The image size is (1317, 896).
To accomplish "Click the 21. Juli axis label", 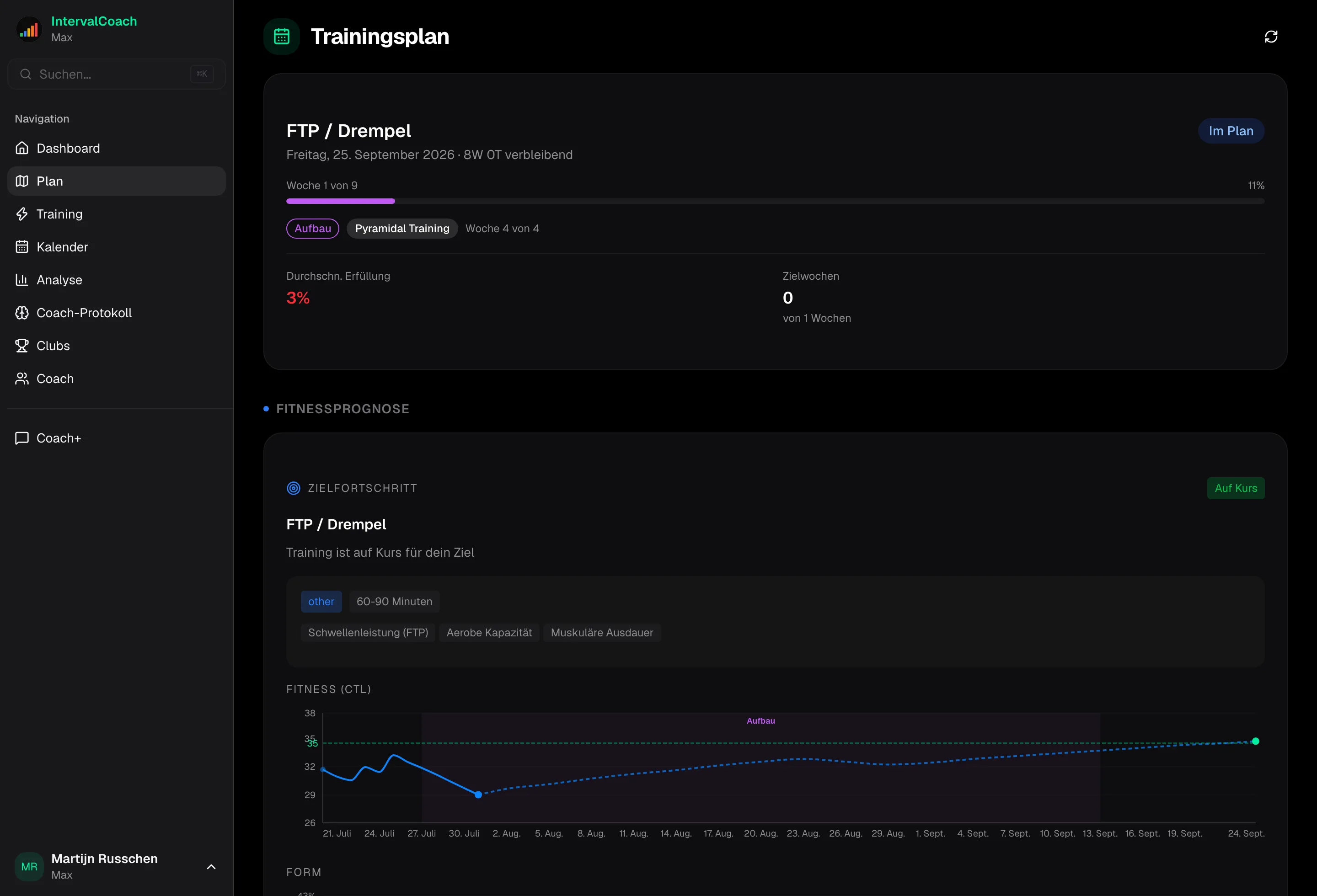I will click(x=337, y=834).
